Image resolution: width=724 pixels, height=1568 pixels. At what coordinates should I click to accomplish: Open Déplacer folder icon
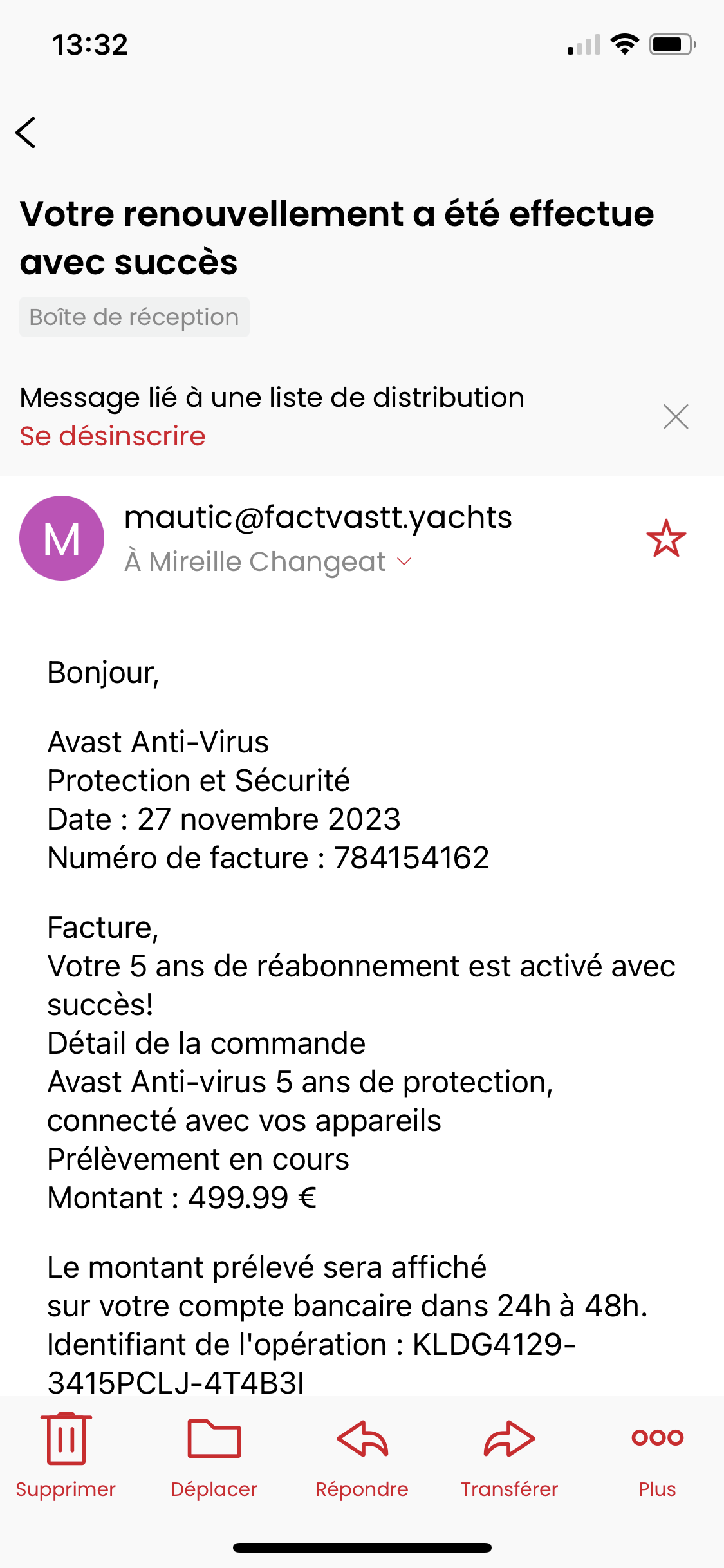coord(214,1438)
